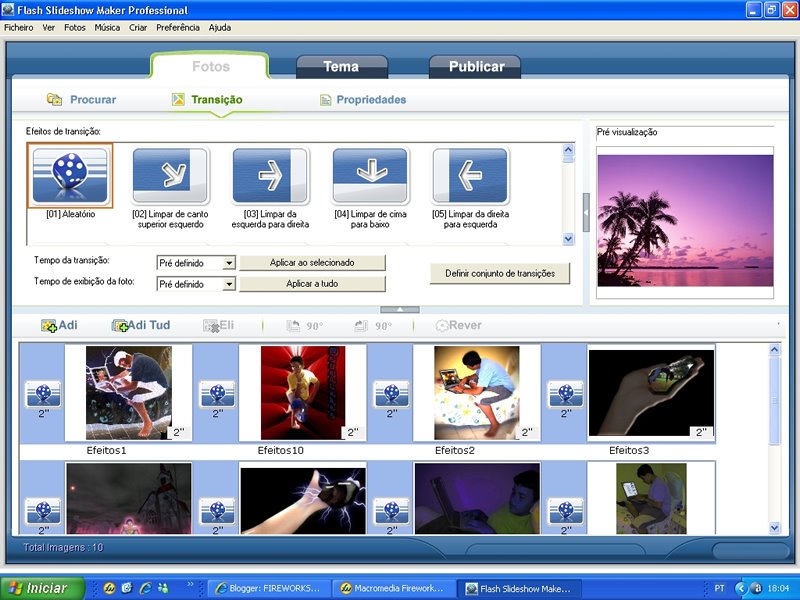800x600 pixels.
Task: Click transition dice icon before Efeitos1
Action: pos(43,394)
